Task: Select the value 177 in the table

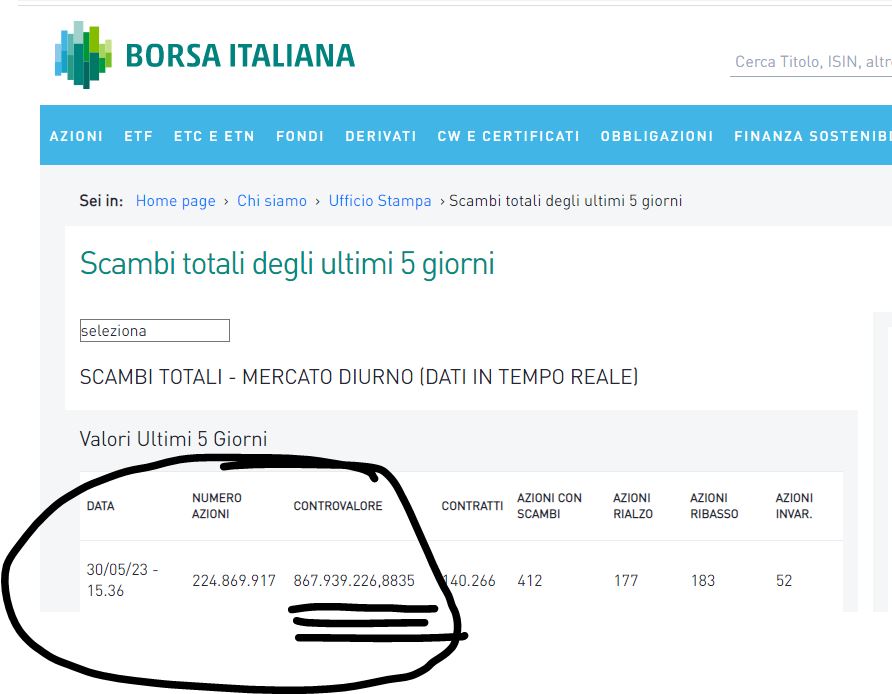Action: point(626,580)
